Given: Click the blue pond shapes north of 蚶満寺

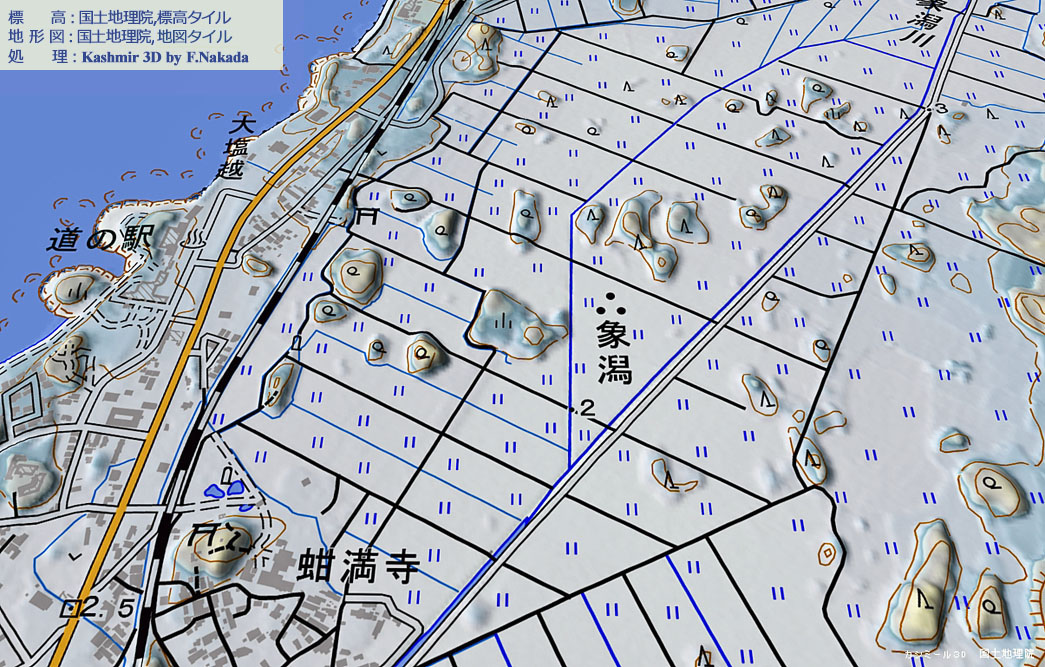Looking at the screenshot, I should [223, 490].
